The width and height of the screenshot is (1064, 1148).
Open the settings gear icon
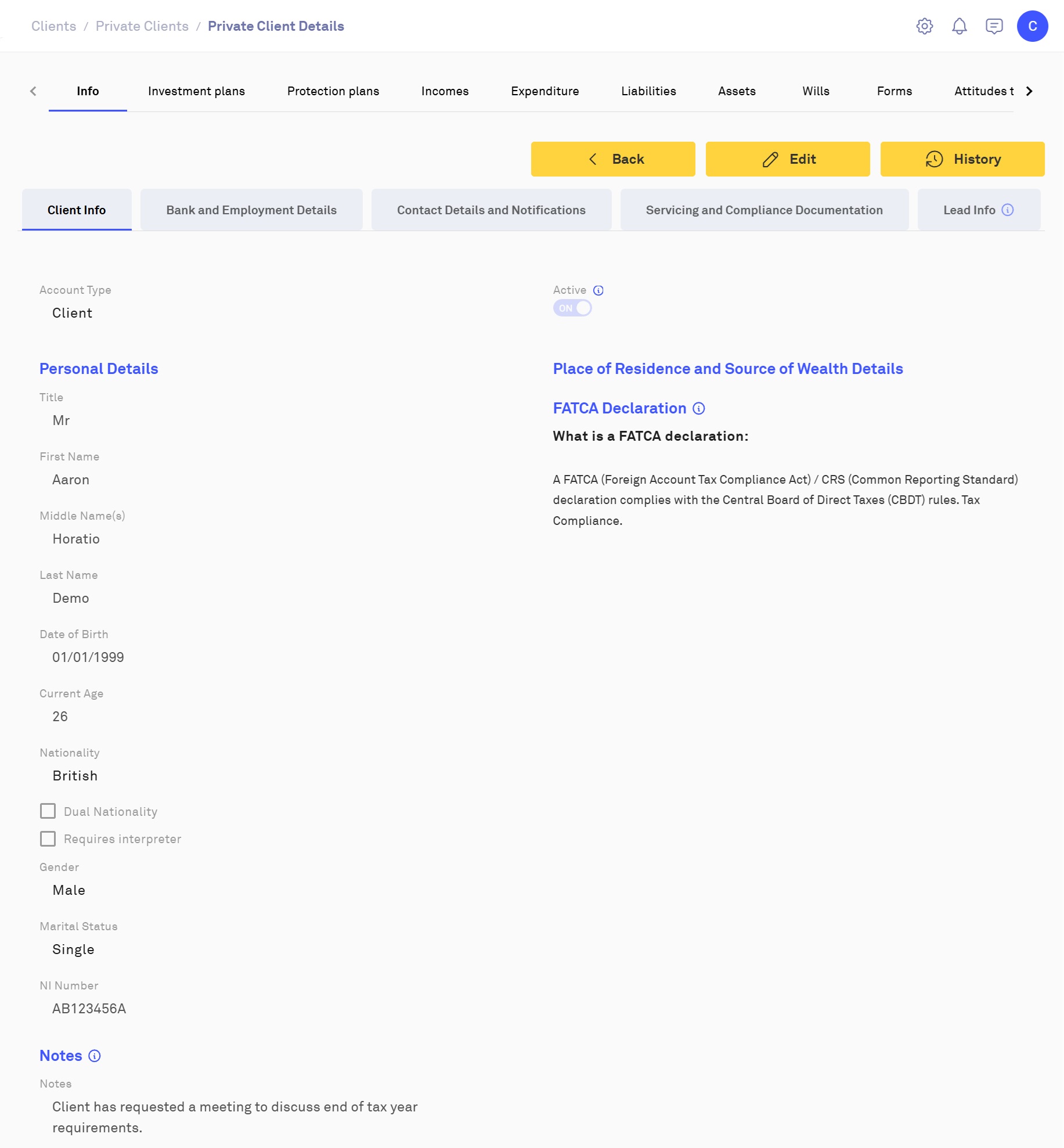[924, 26]
